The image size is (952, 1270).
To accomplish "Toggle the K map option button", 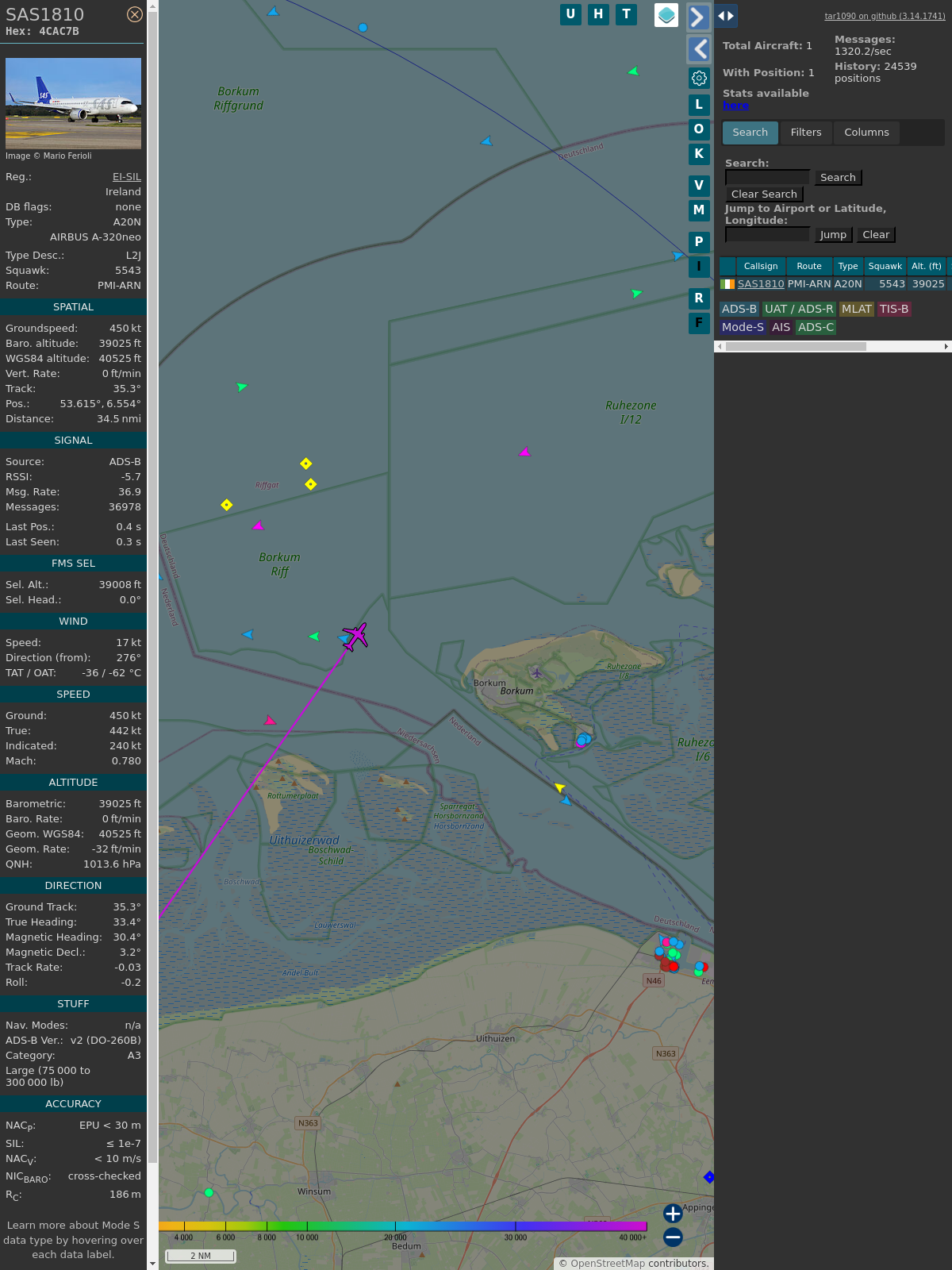I will point(699,154).
